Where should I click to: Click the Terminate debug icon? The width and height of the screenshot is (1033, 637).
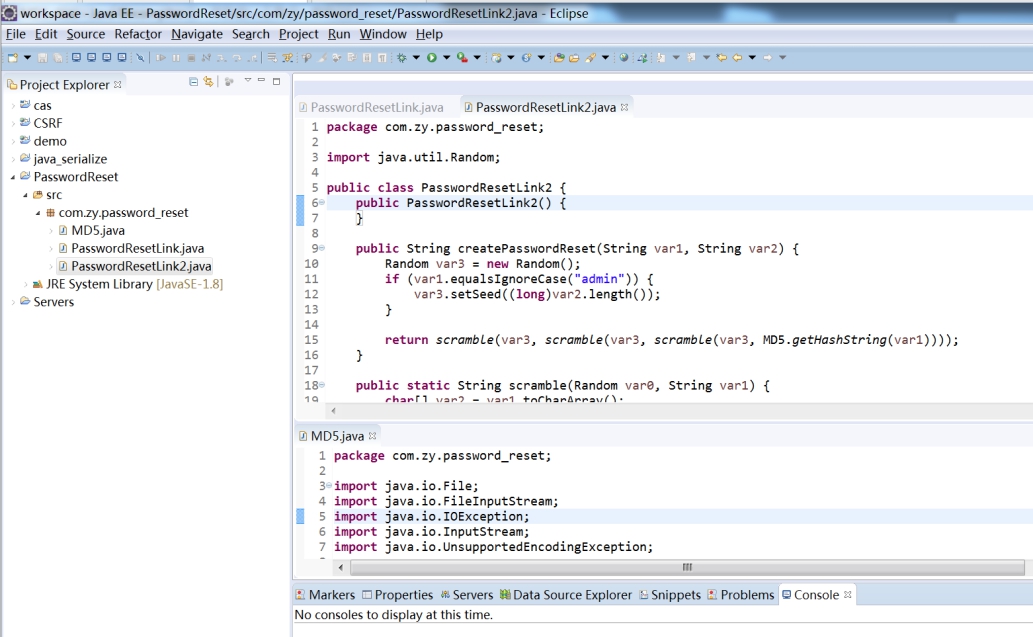(191, 58)
